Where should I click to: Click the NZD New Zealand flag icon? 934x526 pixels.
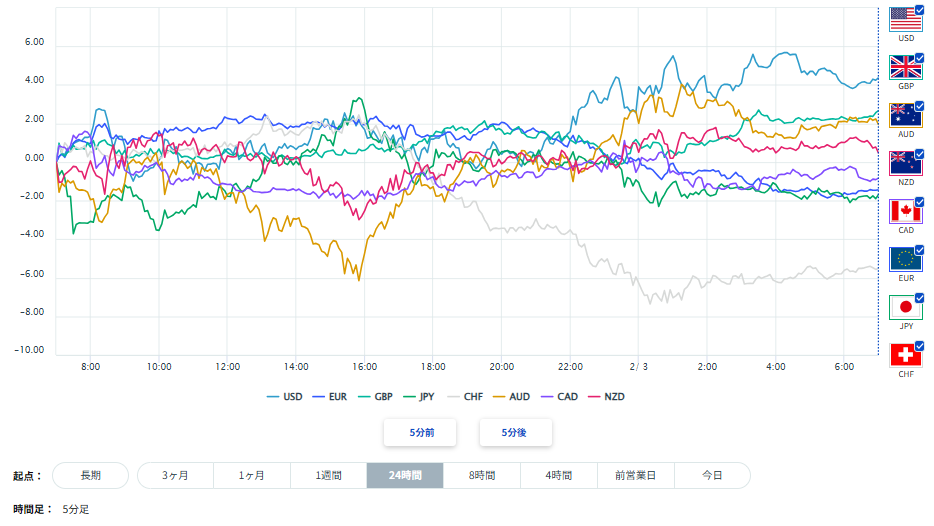coord(905,163)
